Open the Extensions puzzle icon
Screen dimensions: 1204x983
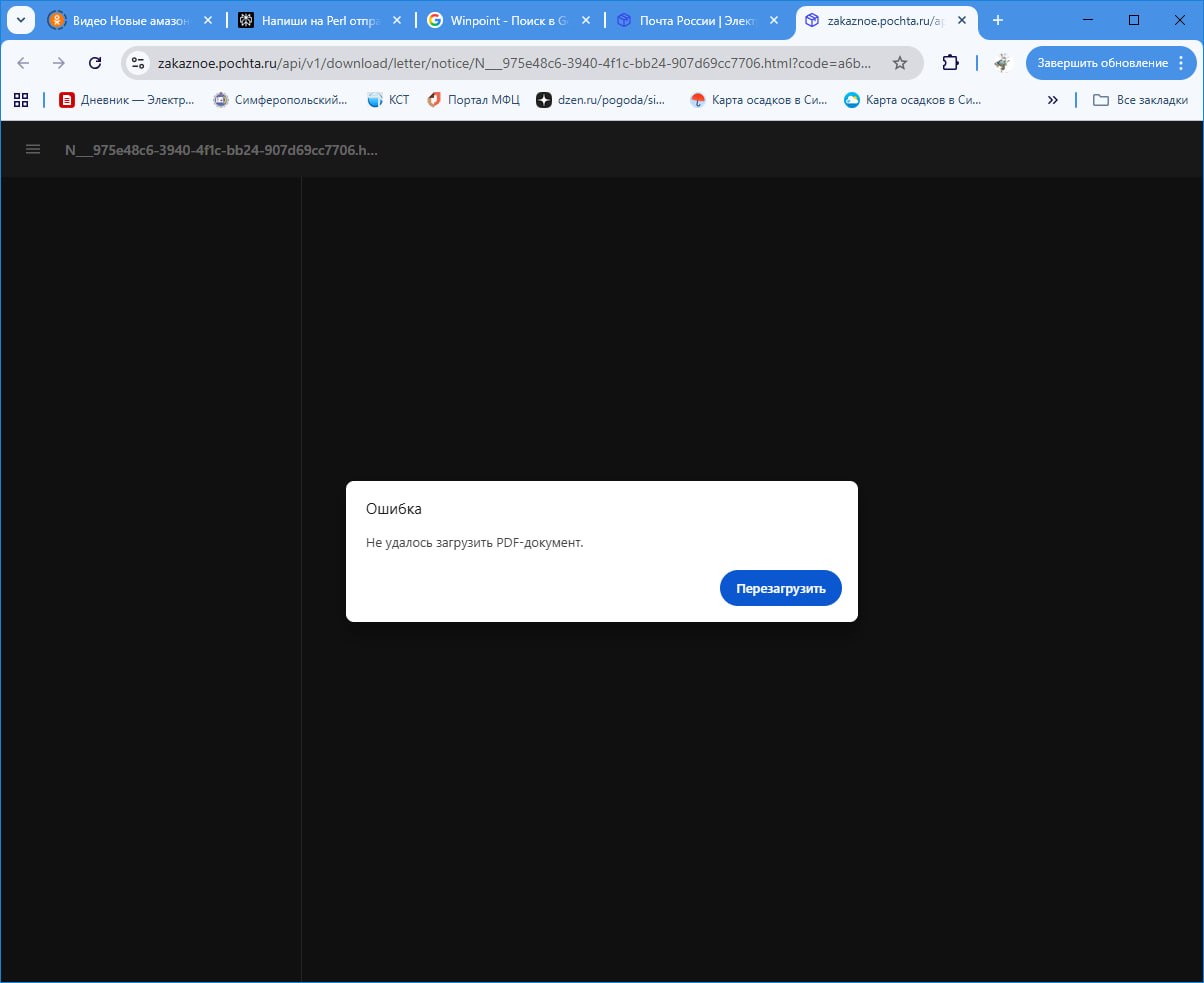950,63
